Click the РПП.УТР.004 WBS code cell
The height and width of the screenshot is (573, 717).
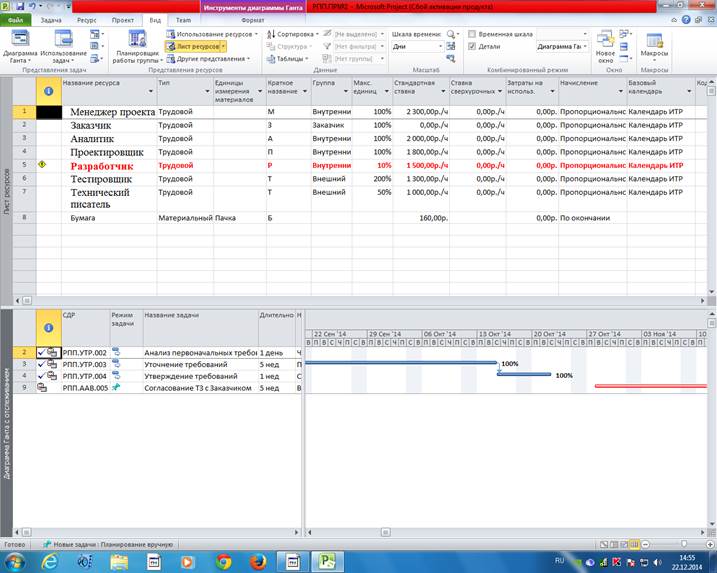85,376
